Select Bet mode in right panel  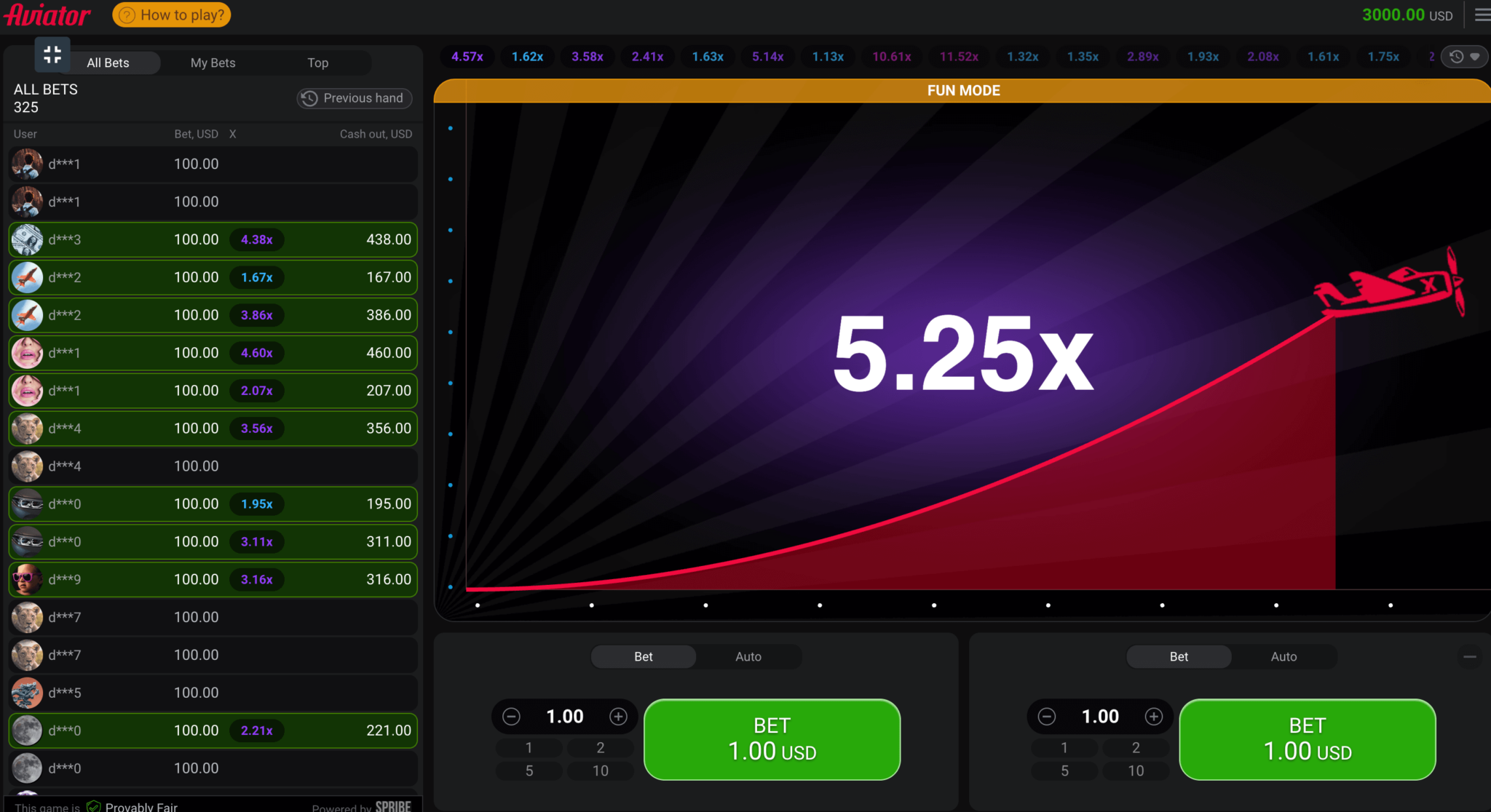click(x=1179, y=656)
